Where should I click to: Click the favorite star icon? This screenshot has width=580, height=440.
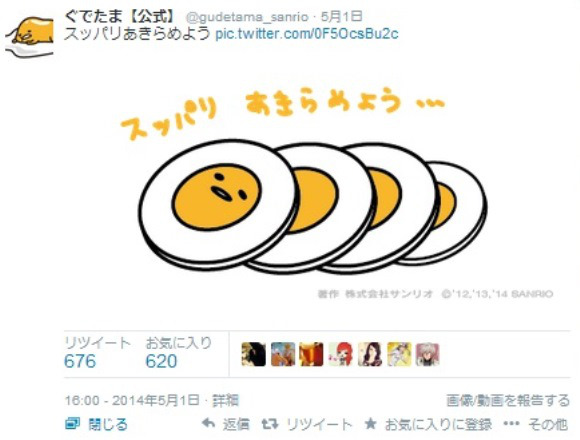[x=370, y=423]
